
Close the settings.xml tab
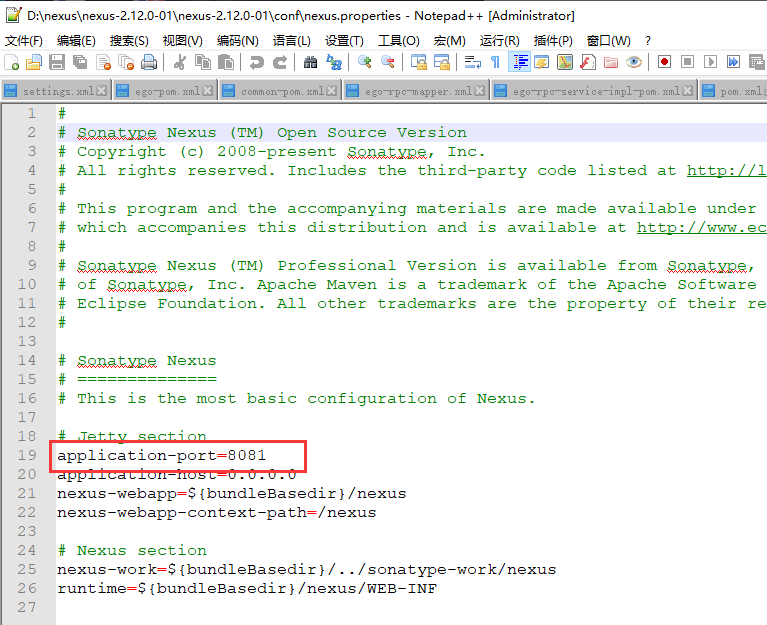pyautogui.click(x=102, y=90)
